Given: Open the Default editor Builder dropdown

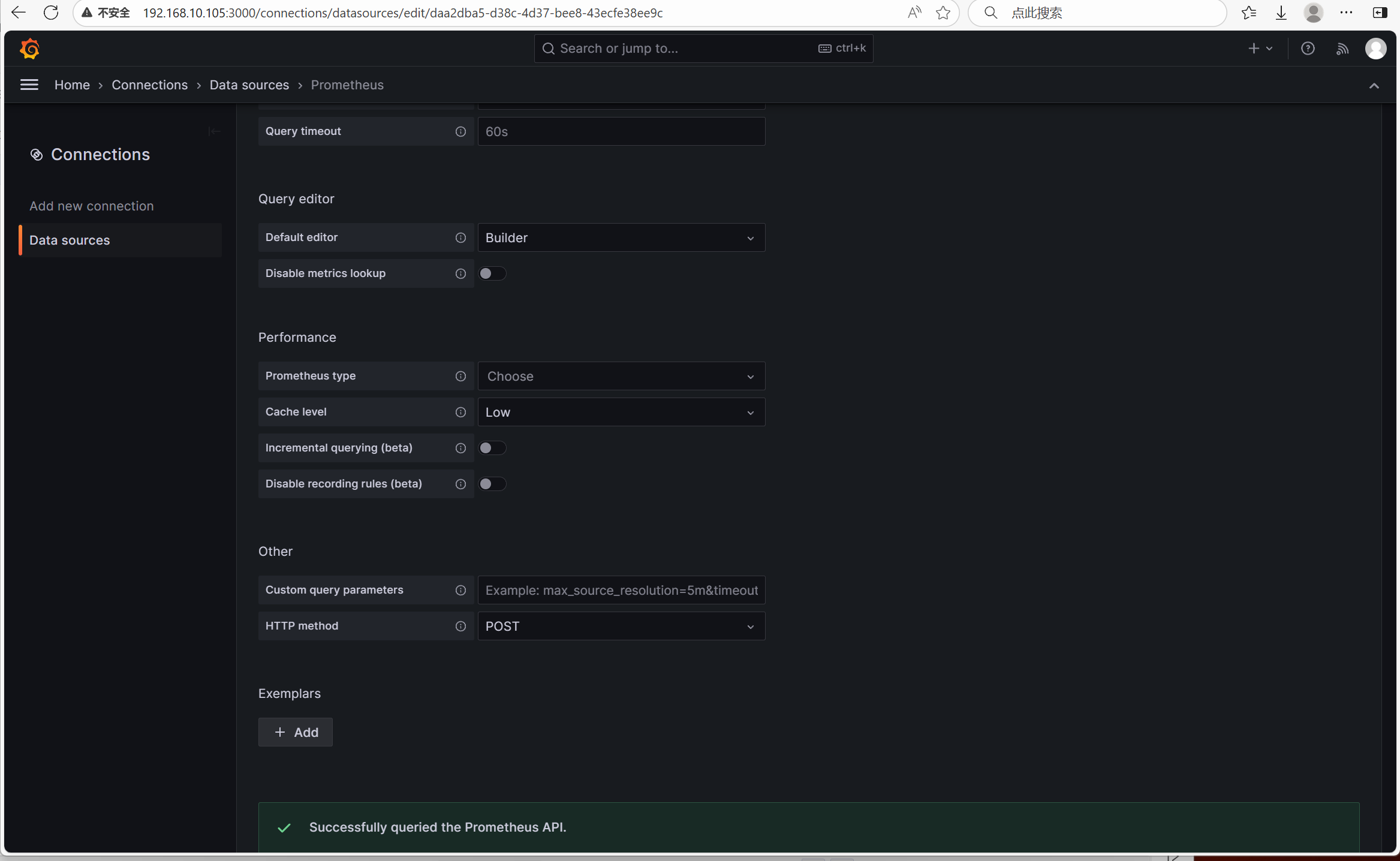Looking at the screenshot, I should coord(621,237).
